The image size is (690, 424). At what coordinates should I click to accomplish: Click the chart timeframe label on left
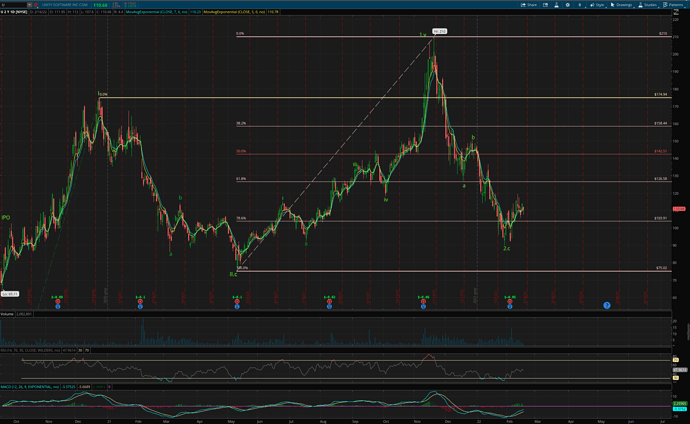pyautogui.click(x=14, y=12)
